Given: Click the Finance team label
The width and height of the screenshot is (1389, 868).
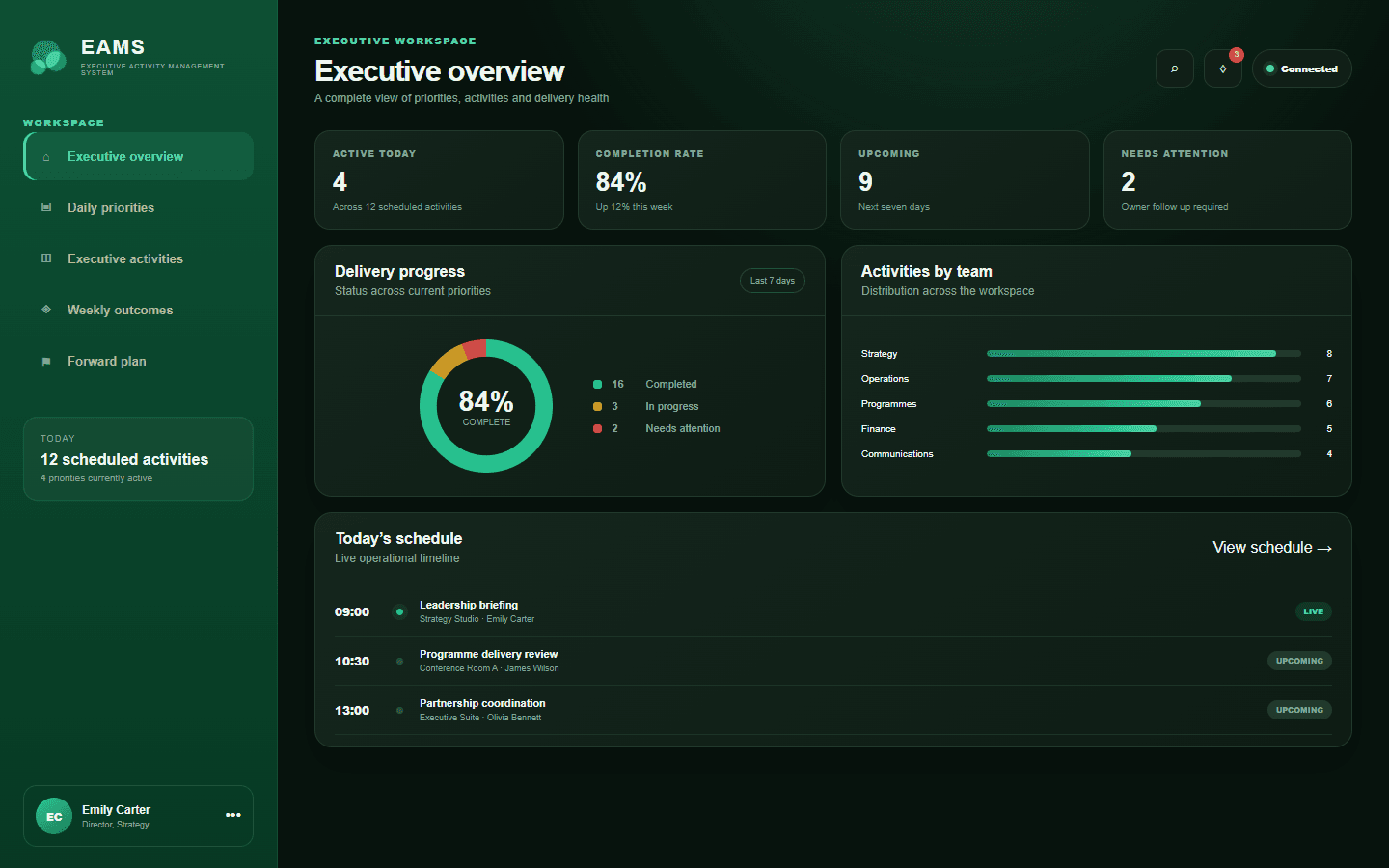Looking at the screenshot, I should [878, 429].
